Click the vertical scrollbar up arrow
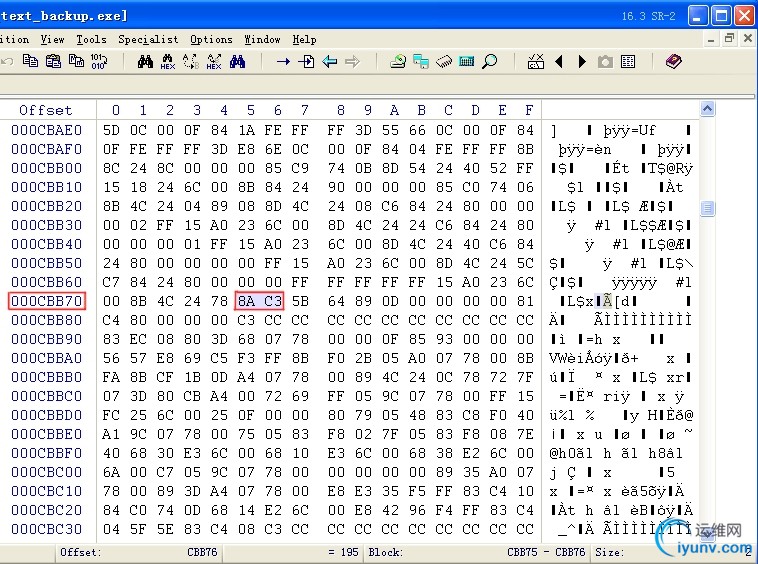Screen dimensions: 758x564 (x=707, y=109)
